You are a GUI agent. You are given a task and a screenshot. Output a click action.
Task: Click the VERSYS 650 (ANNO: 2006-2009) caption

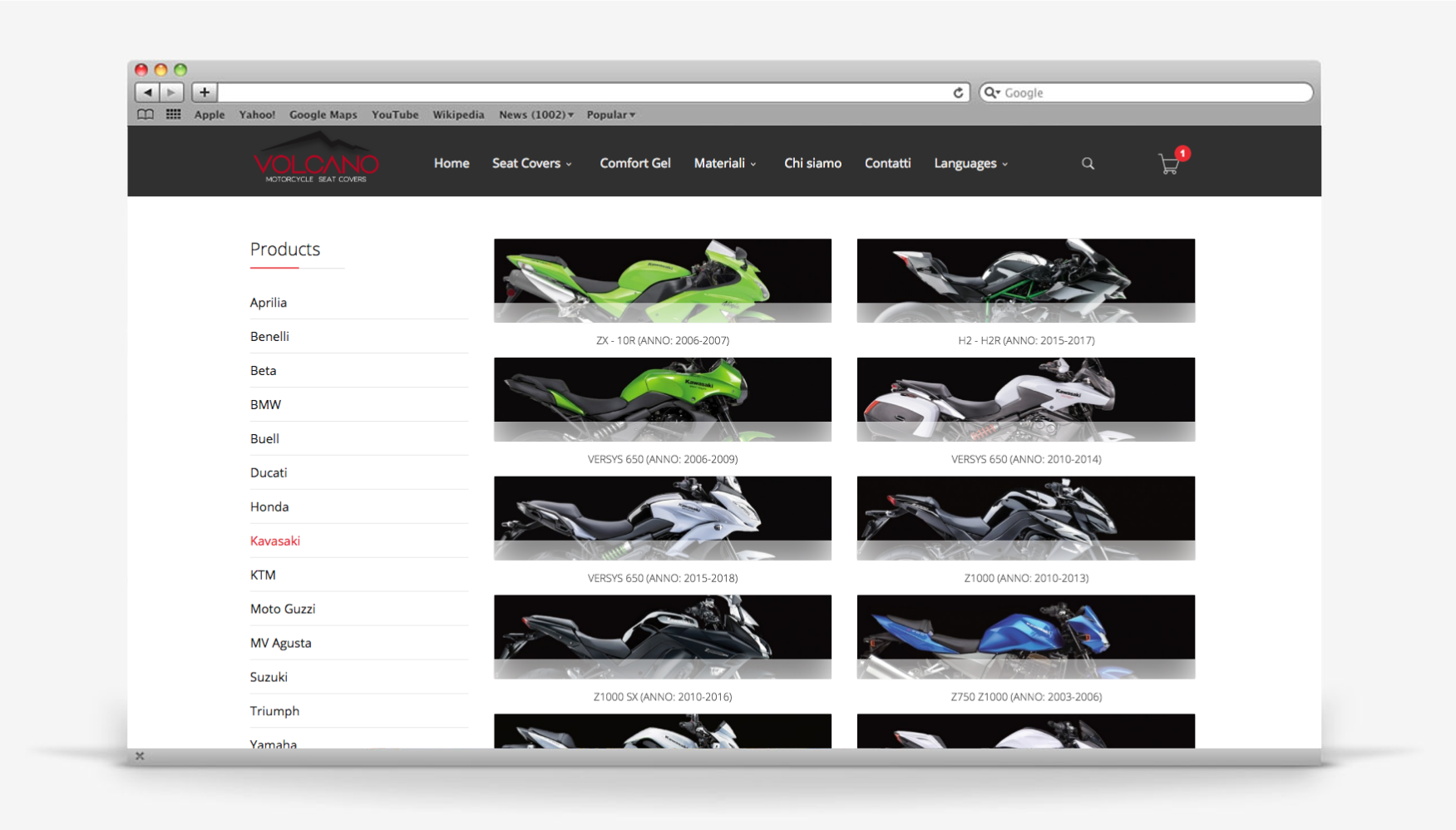[663, 460]
